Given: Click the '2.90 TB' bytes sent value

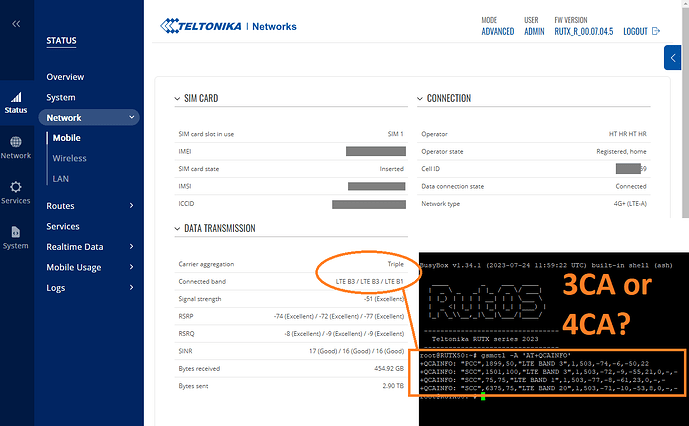Looking at the screenshot, I should coord(393,386).
